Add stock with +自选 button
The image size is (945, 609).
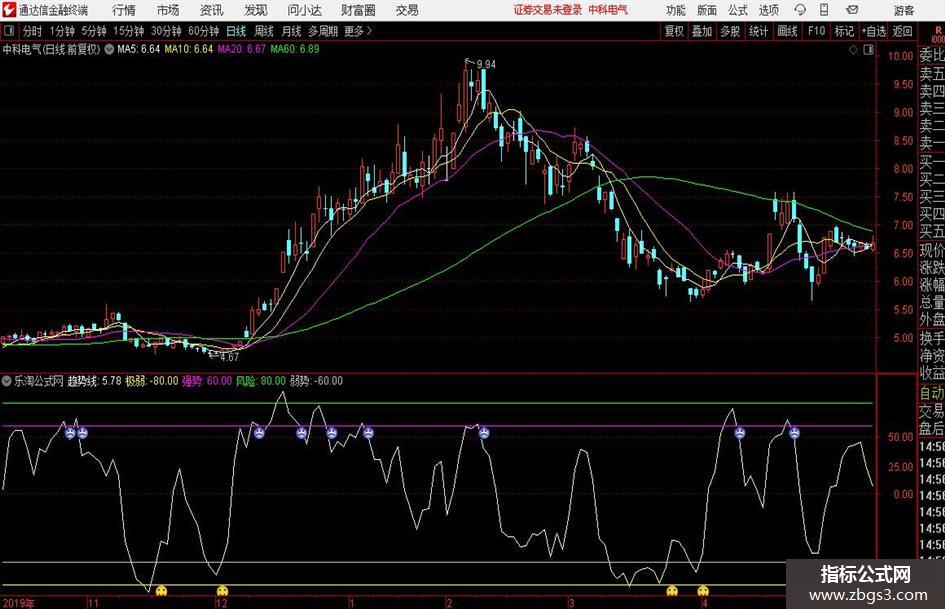tap(873, 31)
